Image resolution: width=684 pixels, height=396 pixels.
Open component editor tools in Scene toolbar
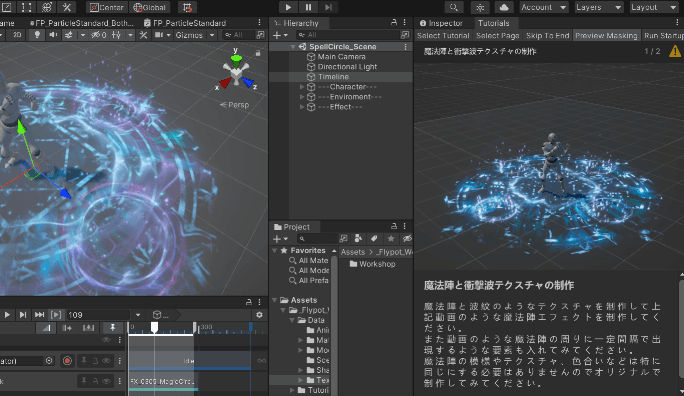(143, 35)
